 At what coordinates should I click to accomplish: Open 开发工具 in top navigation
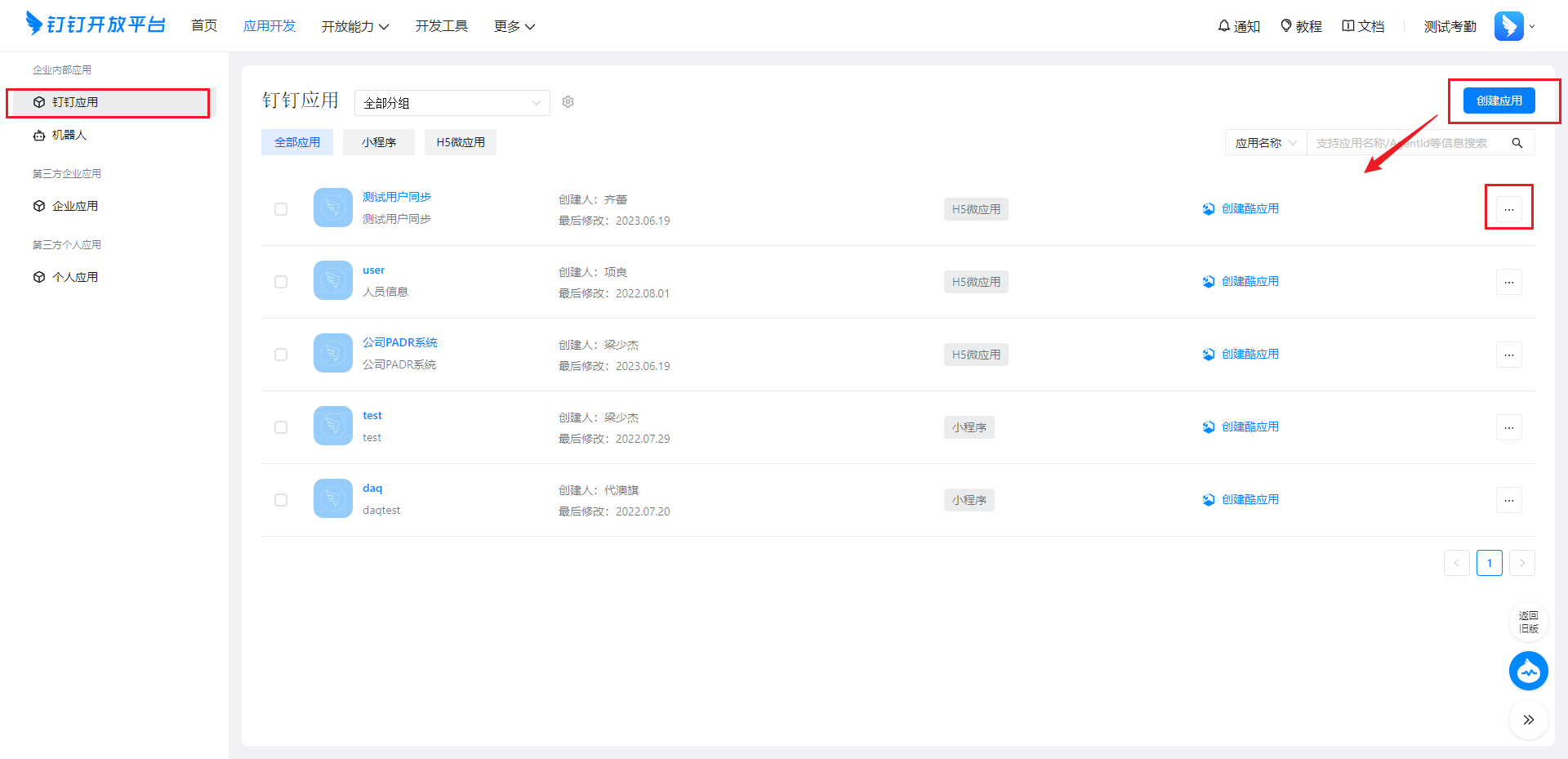click(x=442, y=26)
